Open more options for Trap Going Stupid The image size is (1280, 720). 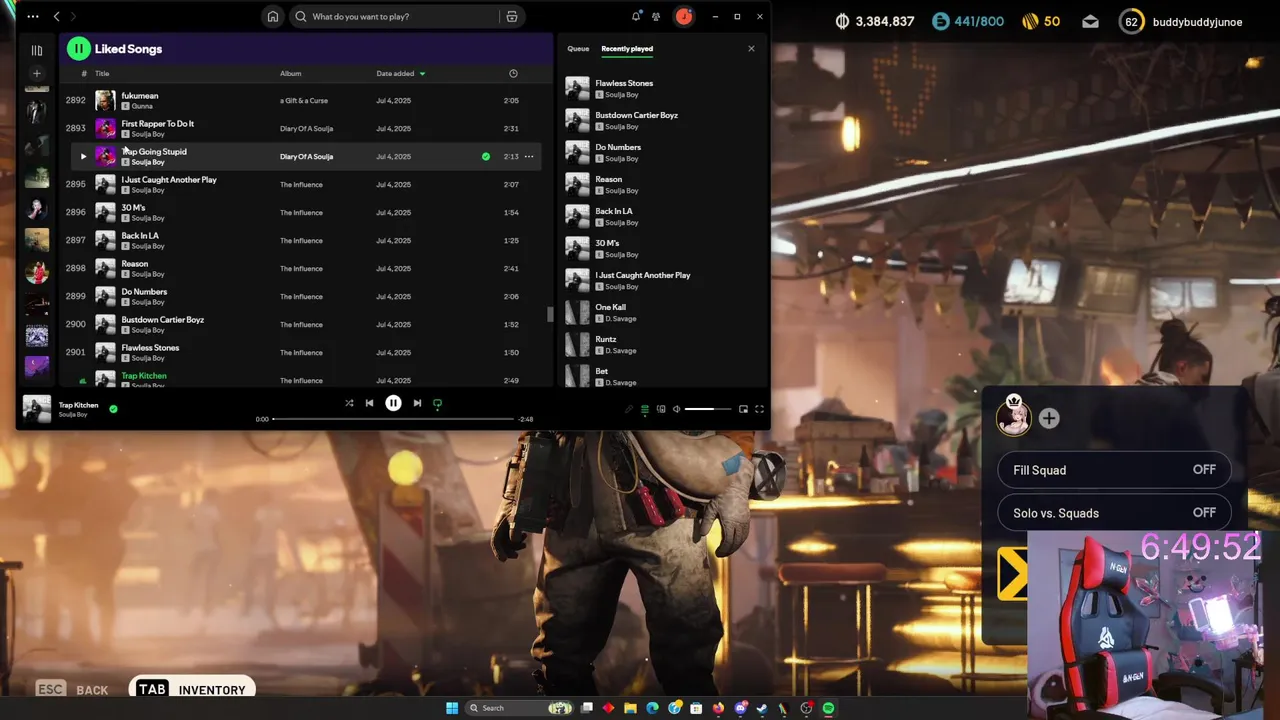tap(529, 156)
